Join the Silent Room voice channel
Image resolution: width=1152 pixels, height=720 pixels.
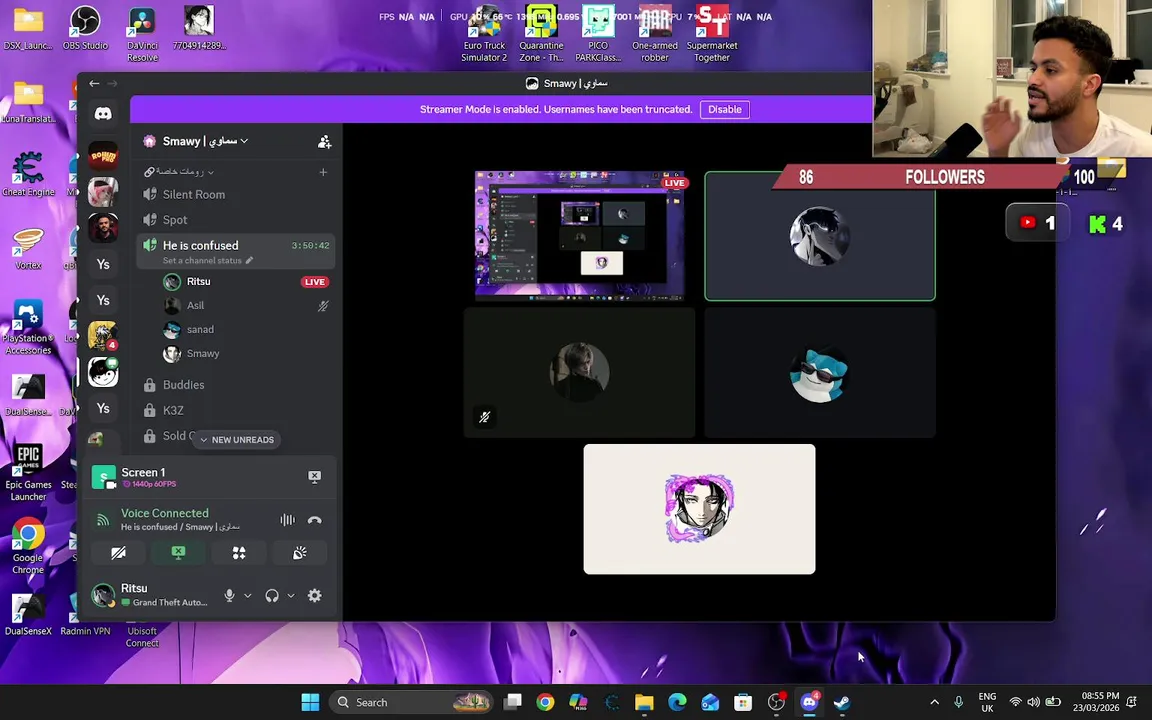[x=236, y=195]
